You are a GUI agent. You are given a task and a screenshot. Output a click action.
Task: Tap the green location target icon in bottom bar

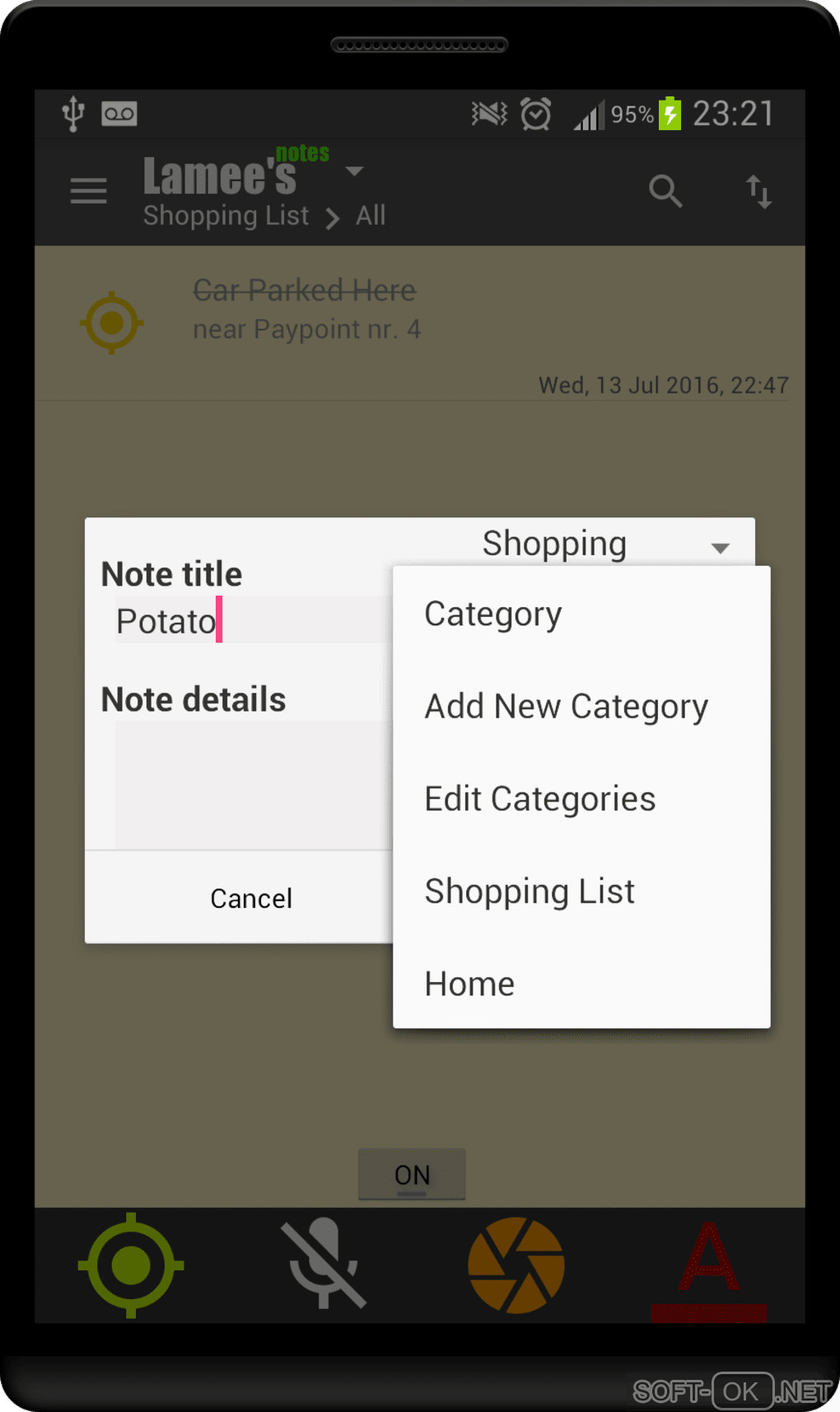[131, 1265]
